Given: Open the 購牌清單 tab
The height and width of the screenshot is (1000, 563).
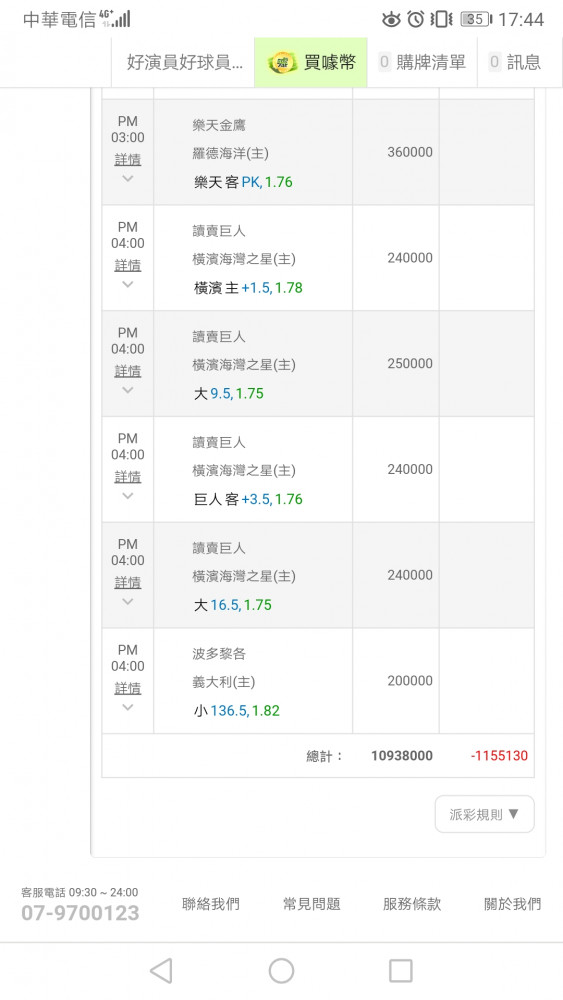Looking at the screenshot, I should pyautogui.click(x=422, y=62).
